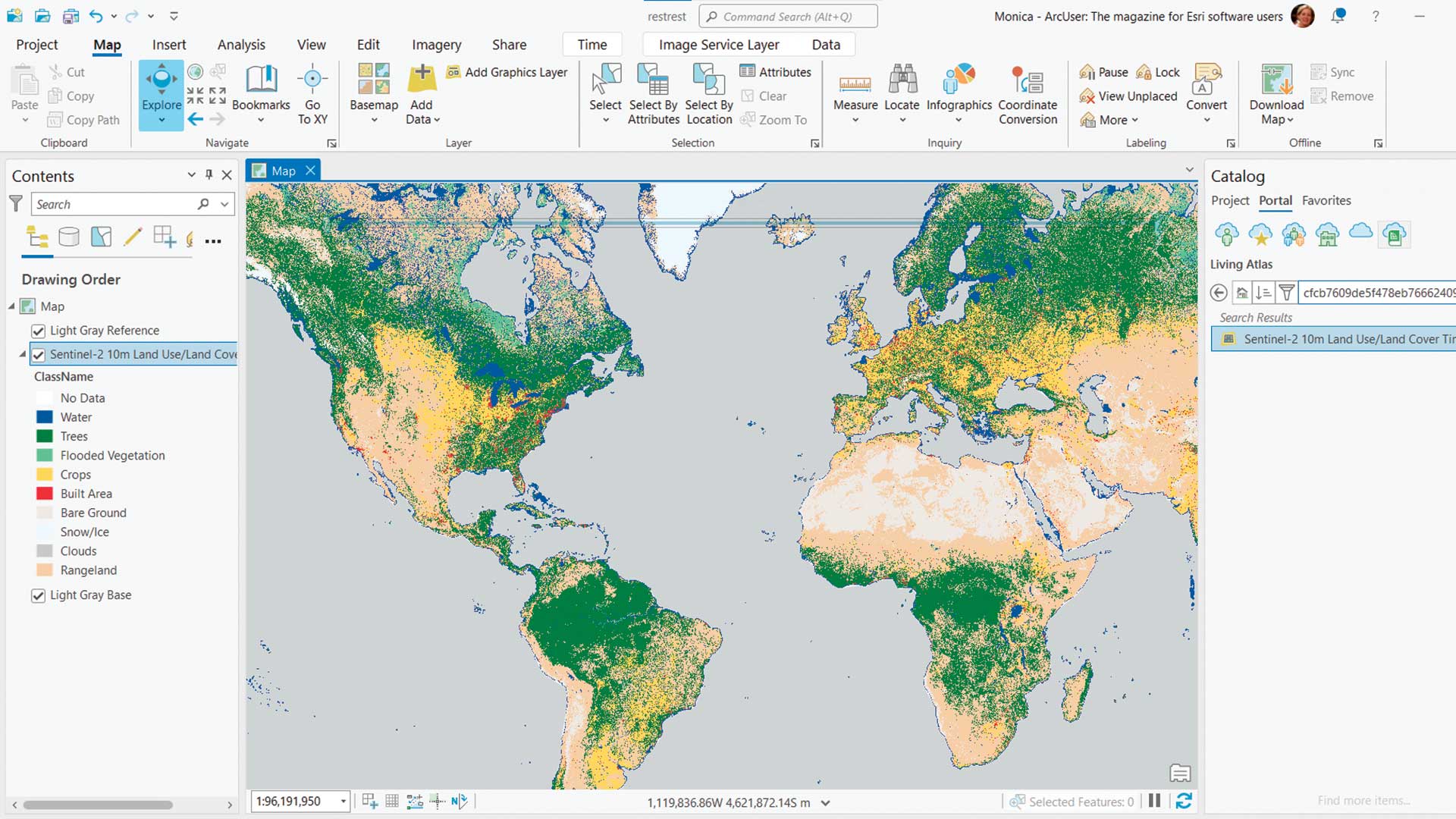The height and width of the screenshot is (819, 1456).
Task: Collapse the Map tree node
Action: coord(12,306)
